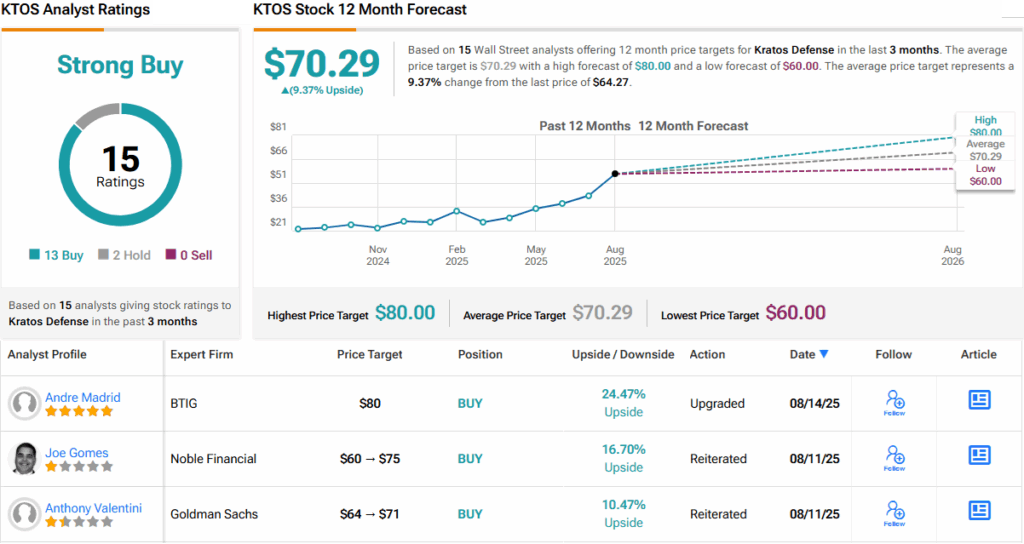The image size is (1024, 544).
Task: Open Andre Madrid analyst profile link
Action: (82, 397)
